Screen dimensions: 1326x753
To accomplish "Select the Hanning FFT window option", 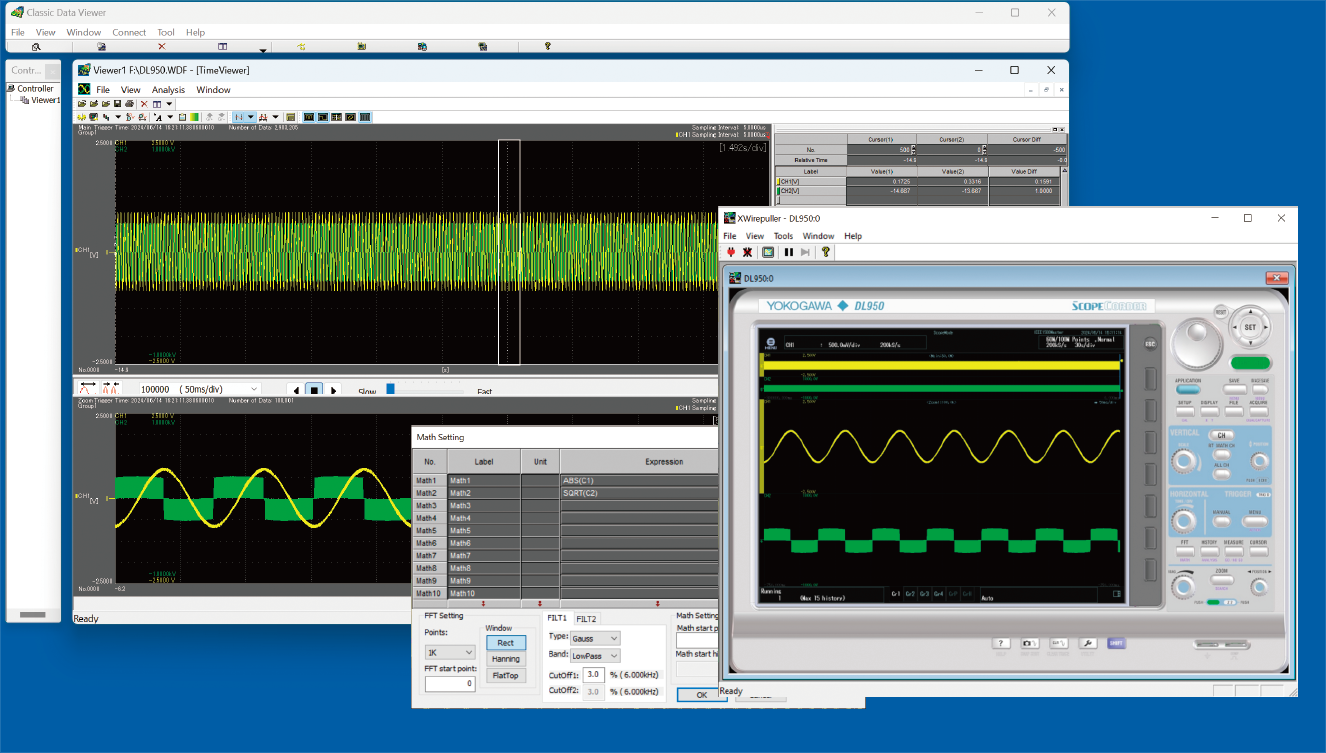I will [505, 659].
